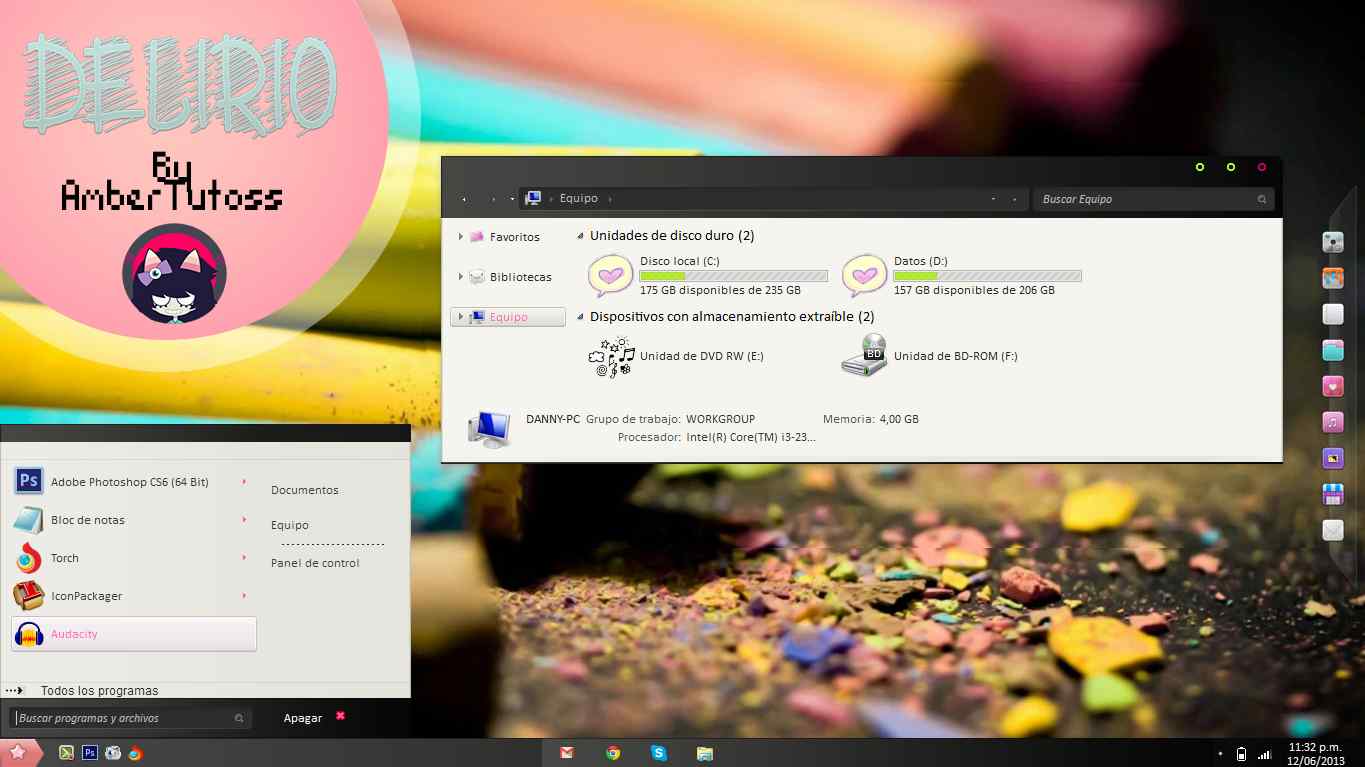Image resolution: width=1365 pixels, height=767 pixels.
Task: Open the file explorer taskbar icon
Action: pos(705,753)
